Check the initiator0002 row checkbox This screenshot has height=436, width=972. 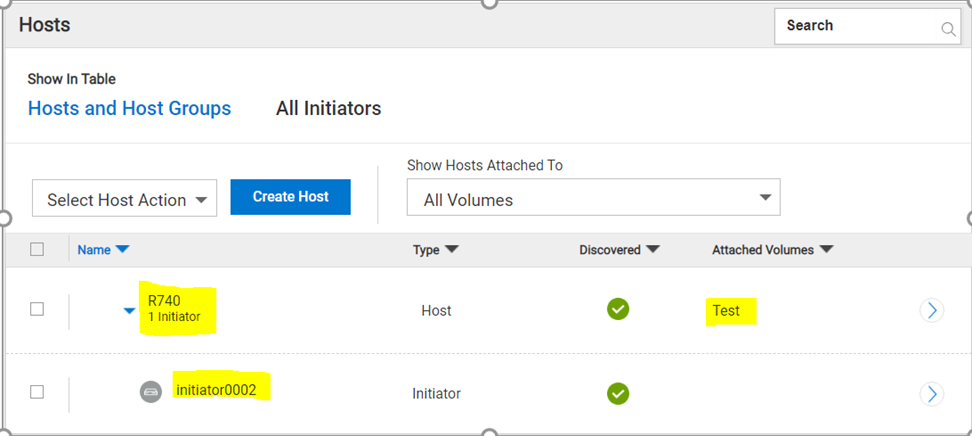37,393
